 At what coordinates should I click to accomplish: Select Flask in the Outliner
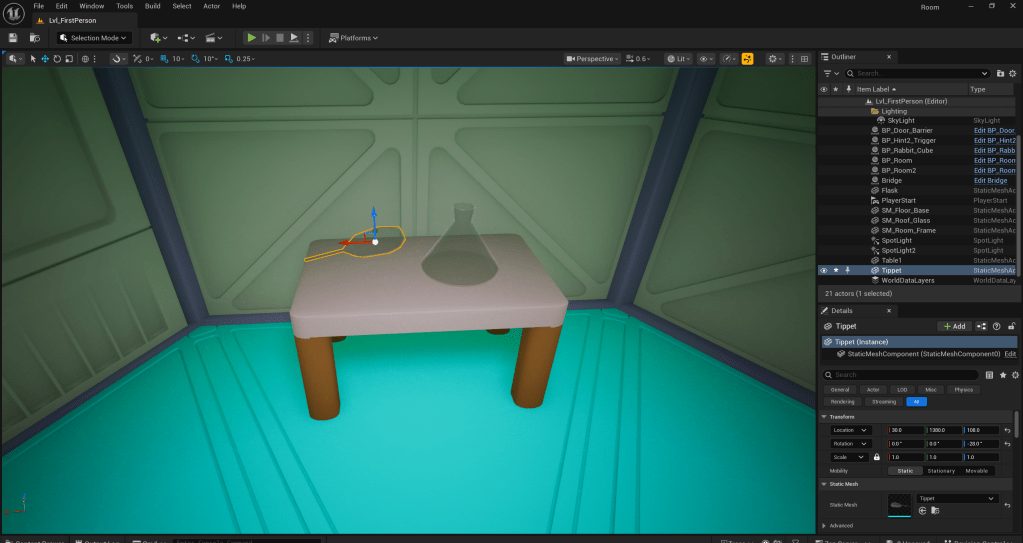(x=889, y=190)
